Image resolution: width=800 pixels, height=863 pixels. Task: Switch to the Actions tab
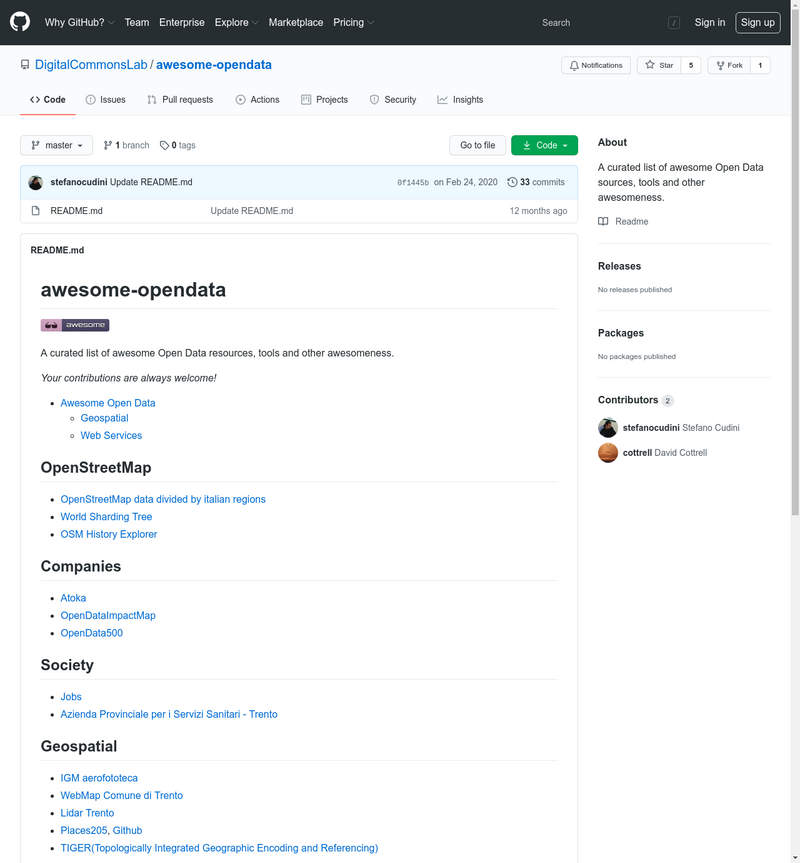pyautogui.click(x=257, y=100)
